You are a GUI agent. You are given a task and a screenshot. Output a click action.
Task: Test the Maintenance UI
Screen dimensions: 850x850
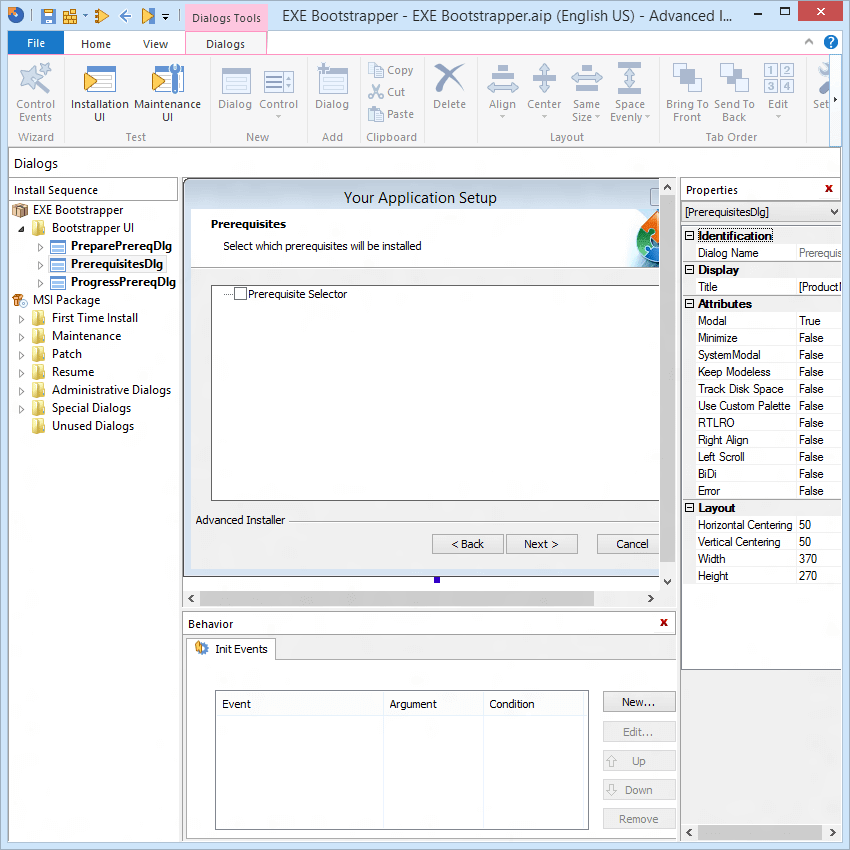tap(167, 93)
